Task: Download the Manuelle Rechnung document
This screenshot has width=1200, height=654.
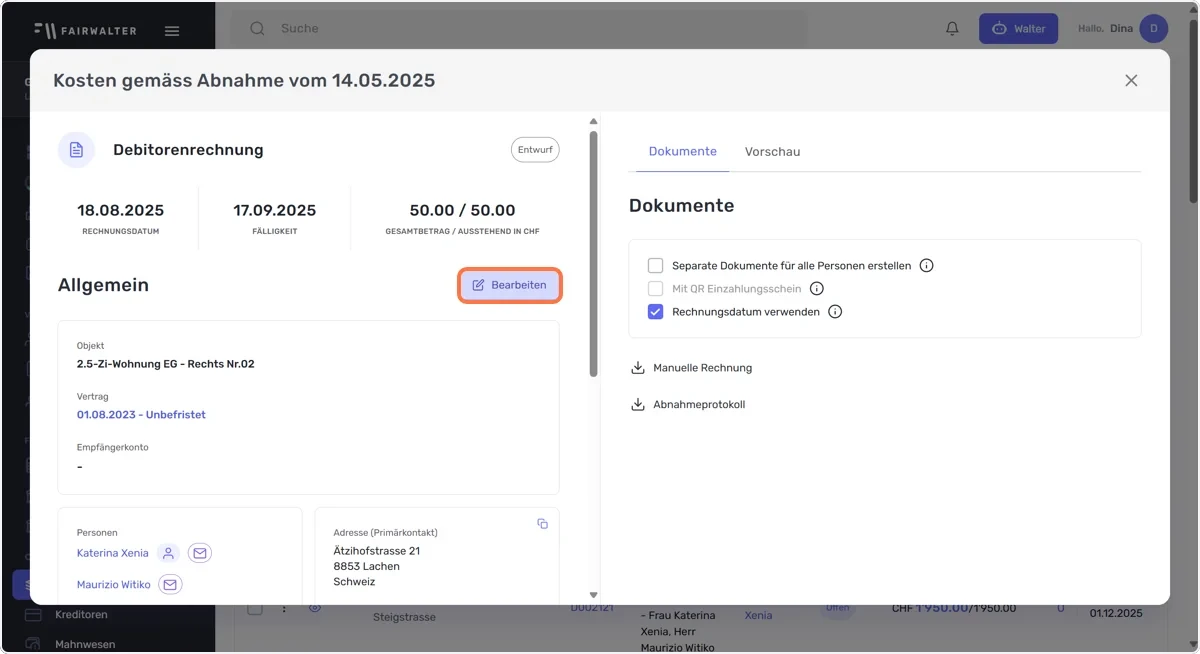Action: pyautogui.click(x=692, y=368)
